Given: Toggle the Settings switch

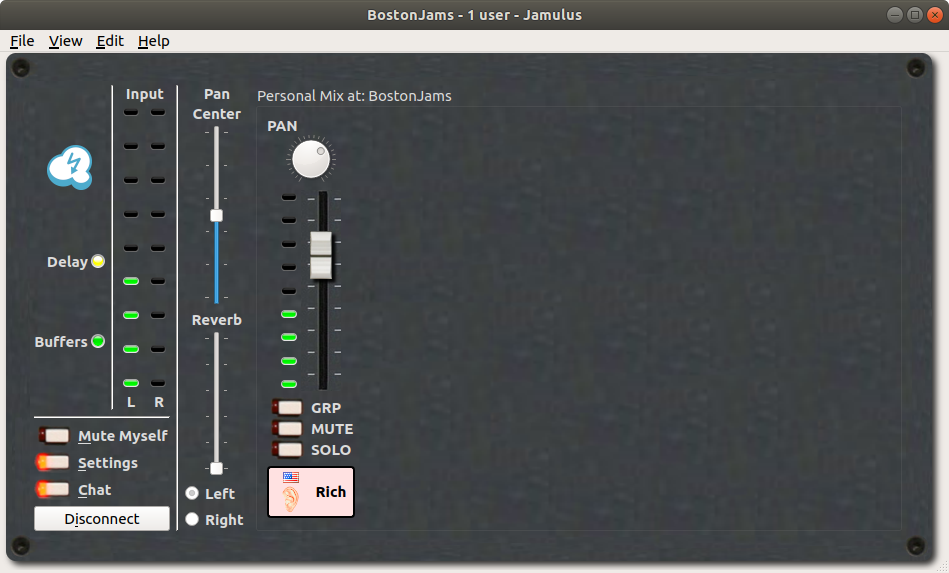Looking at the screenshot, I should 55,463.
